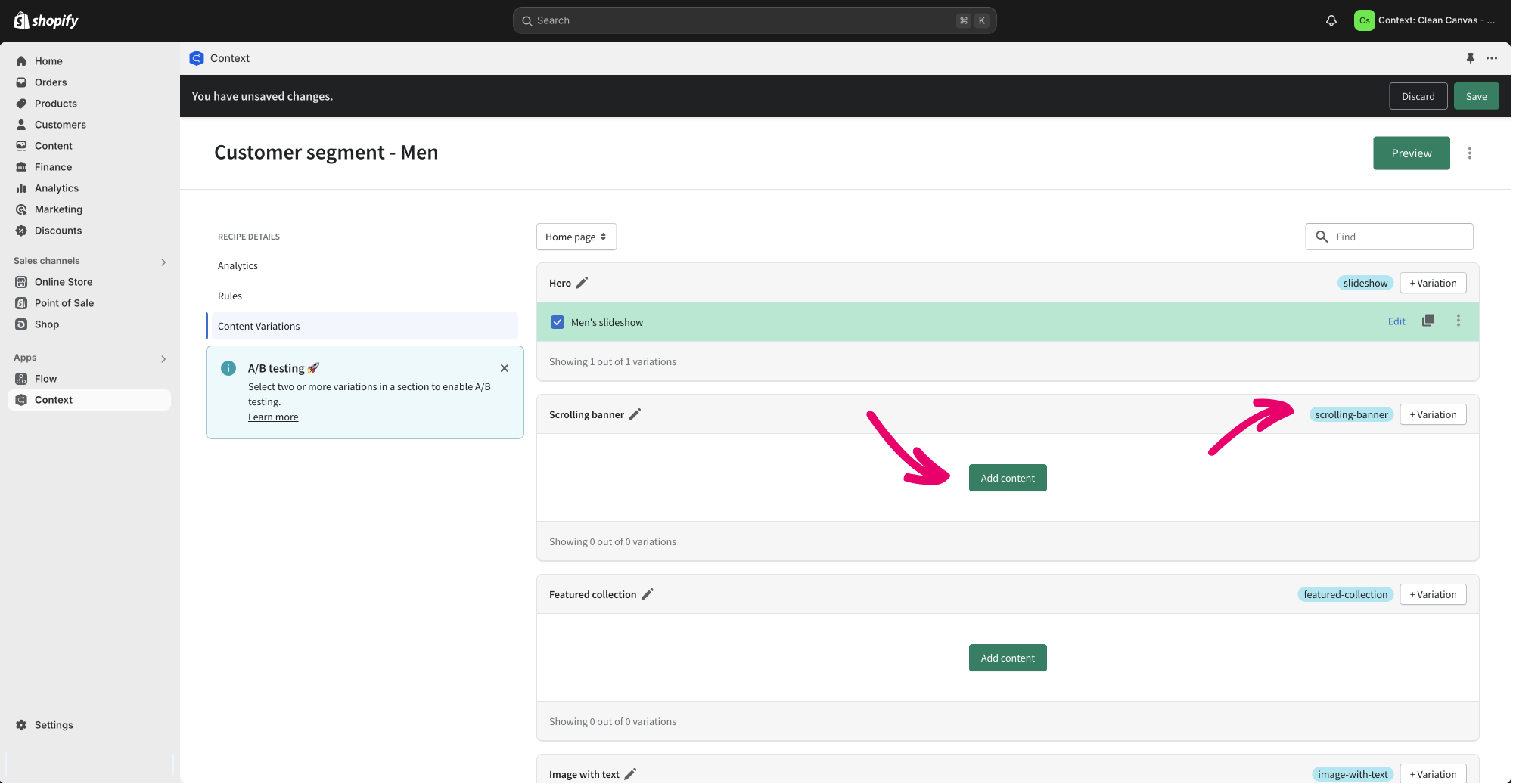Click Add content under Scrolling banner
The image size is (1513, 784).
coord(1007,478)
